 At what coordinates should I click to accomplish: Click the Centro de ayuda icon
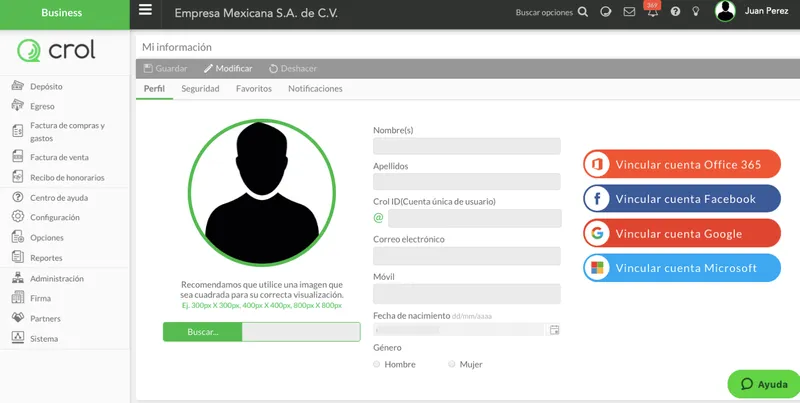[x=18, y=197]
